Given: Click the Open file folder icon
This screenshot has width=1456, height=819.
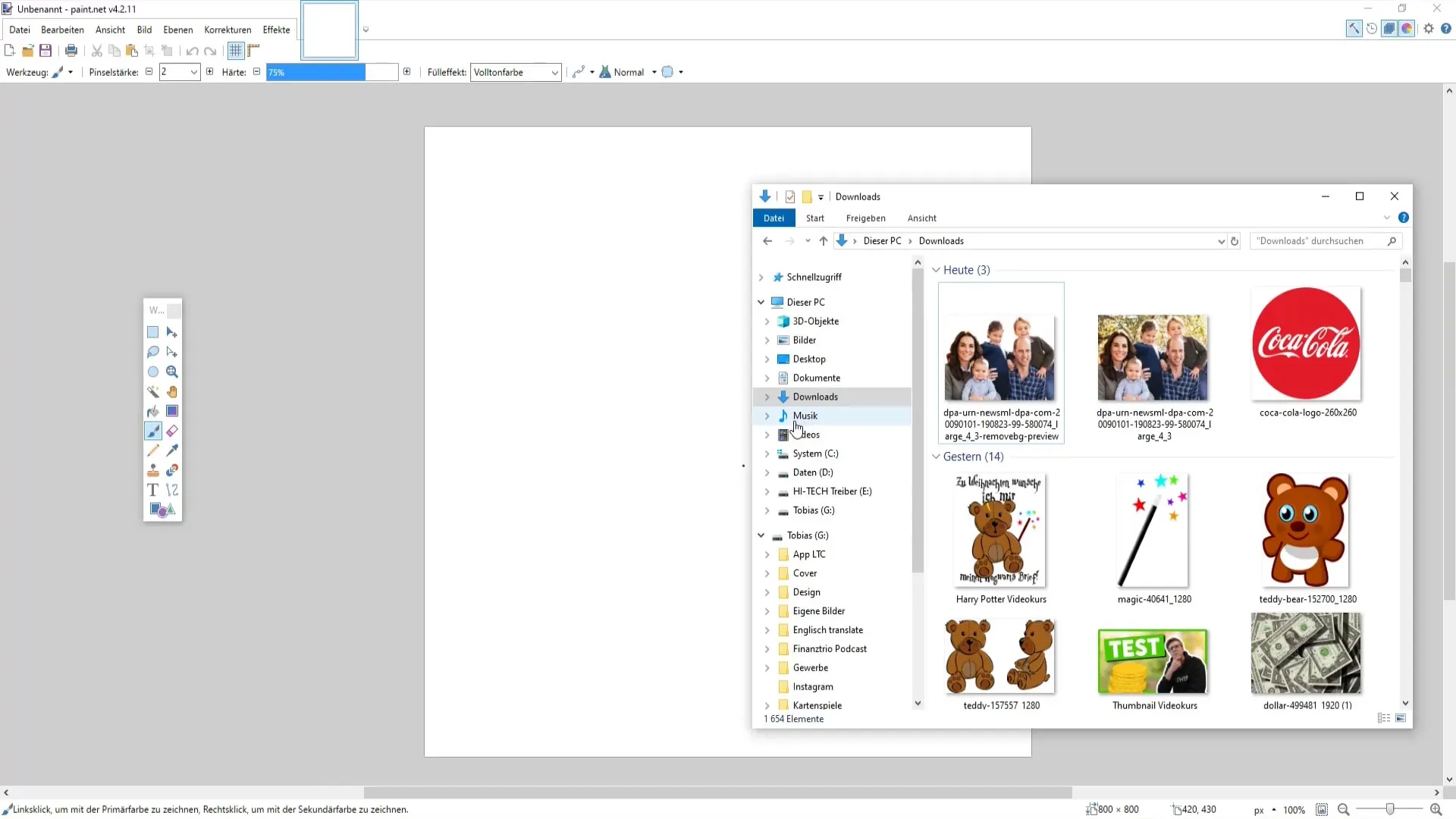Looking at the screenshot, I should click(x=27, y=51).
